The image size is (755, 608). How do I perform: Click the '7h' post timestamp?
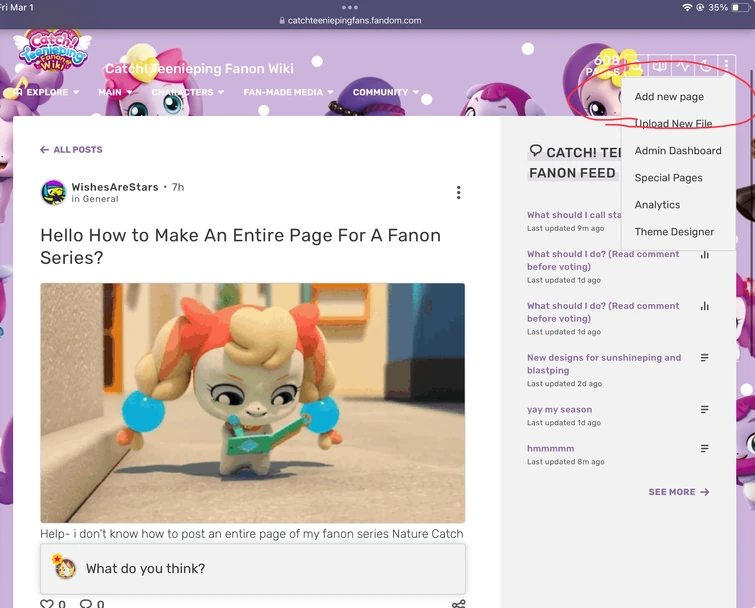coord(178,187)
